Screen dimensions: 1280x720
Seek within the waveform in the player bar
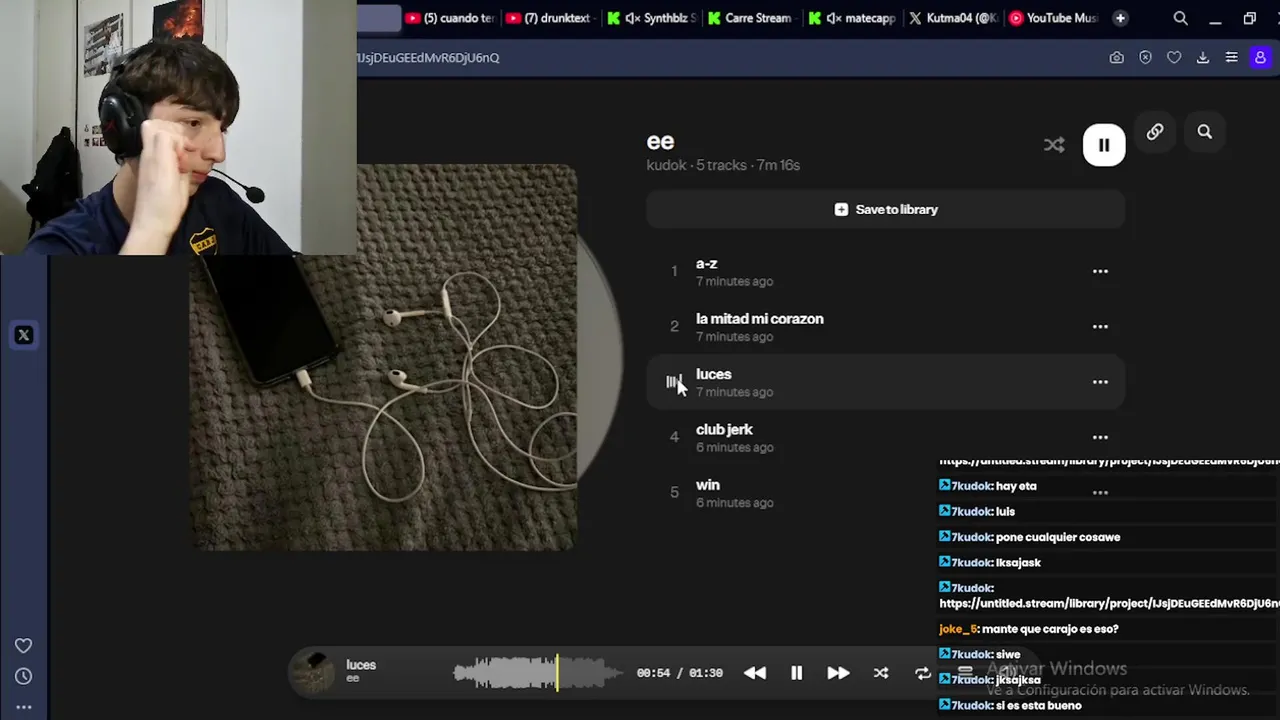(538, 673)
